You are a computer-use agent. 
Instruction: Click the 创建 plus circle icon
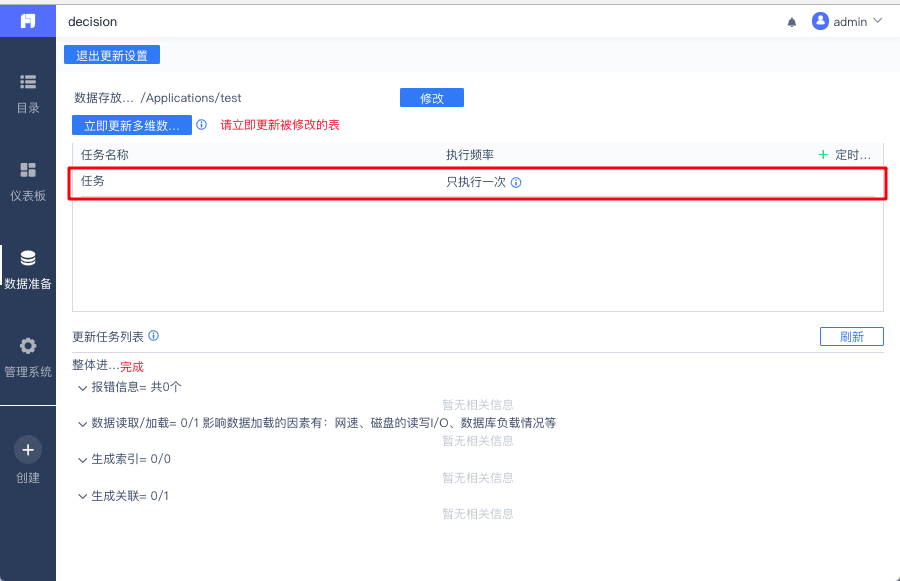tap(28, 450)
